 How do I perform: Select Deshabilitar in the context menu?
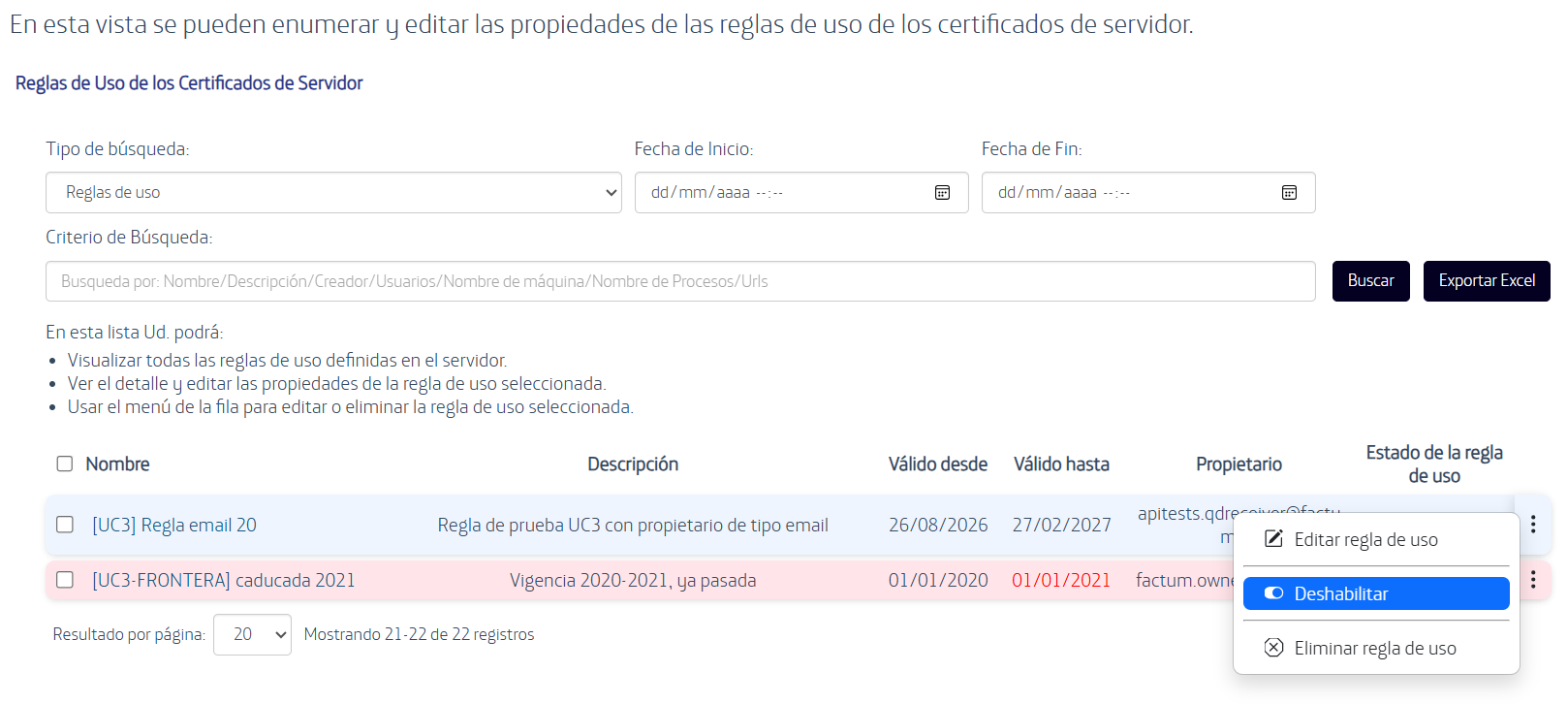click(1376, 593)
